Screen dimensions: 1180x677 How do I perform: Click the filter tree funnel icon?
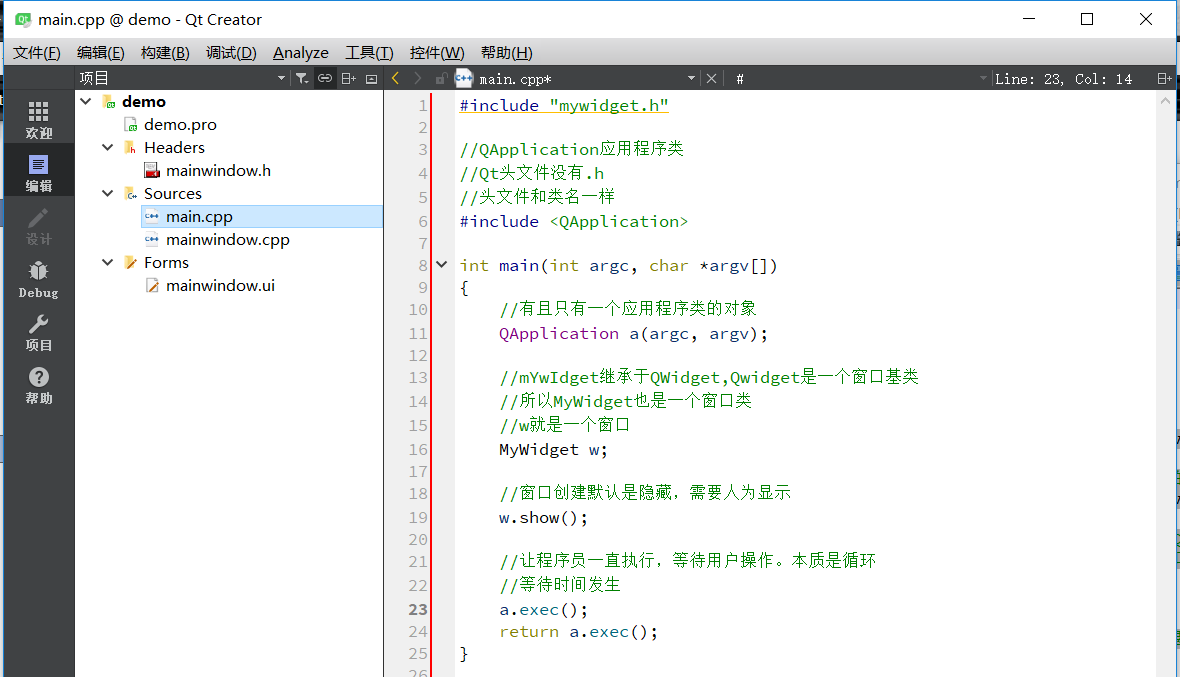pos(302,78)
